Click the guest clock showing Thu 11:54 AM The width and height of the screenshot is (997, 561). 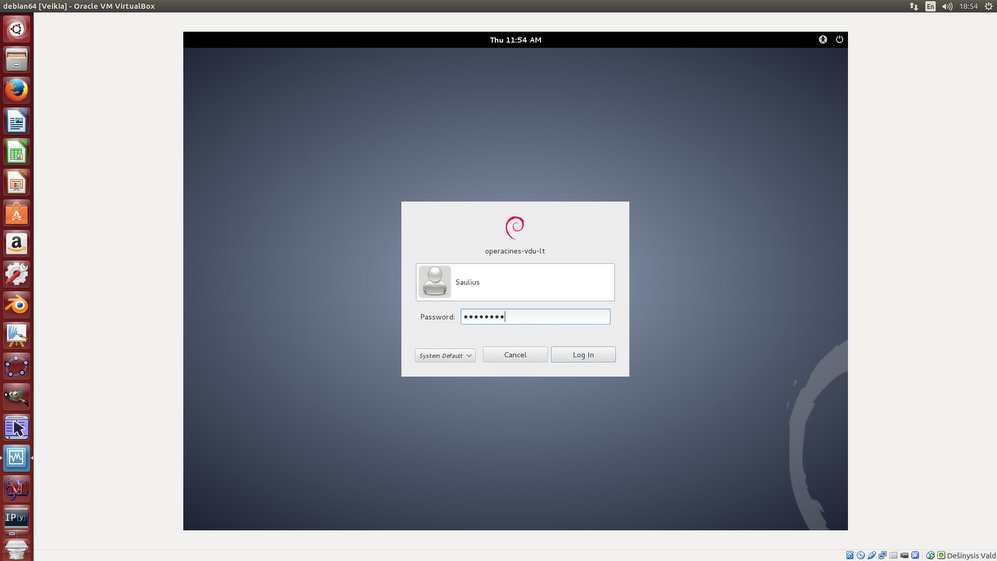(515, 40)
